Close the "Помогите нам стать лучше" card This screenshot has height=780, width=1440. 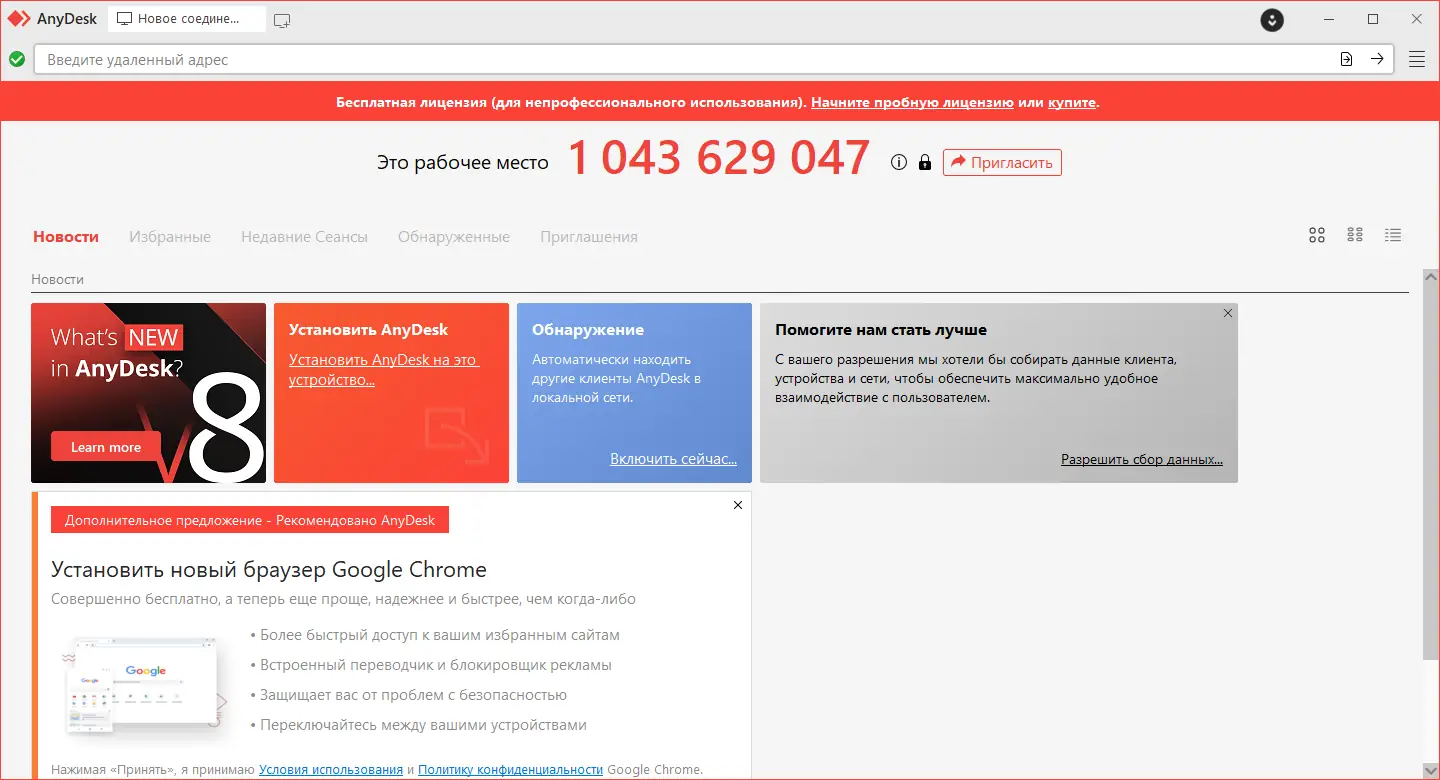point(1228,313)
